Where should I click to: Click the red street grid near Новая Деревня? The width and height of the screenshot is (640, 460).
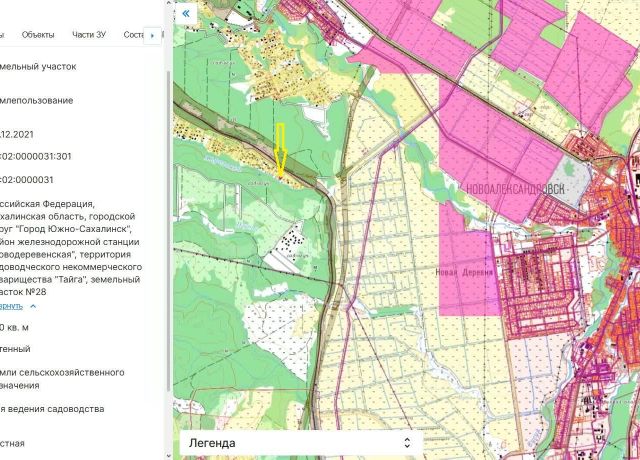pyautogui.click(x=537, y=284)
